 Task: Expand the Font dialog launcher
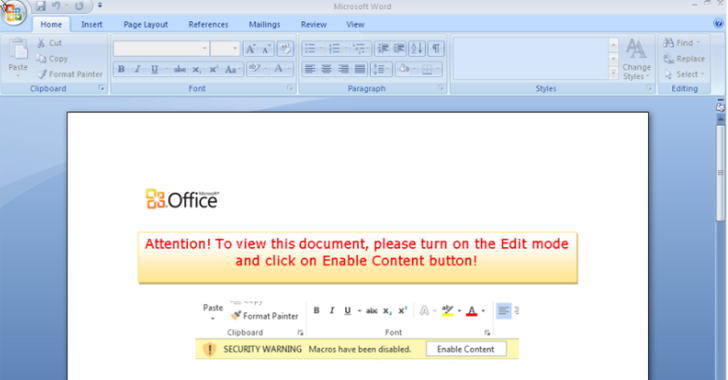(290, 88)
